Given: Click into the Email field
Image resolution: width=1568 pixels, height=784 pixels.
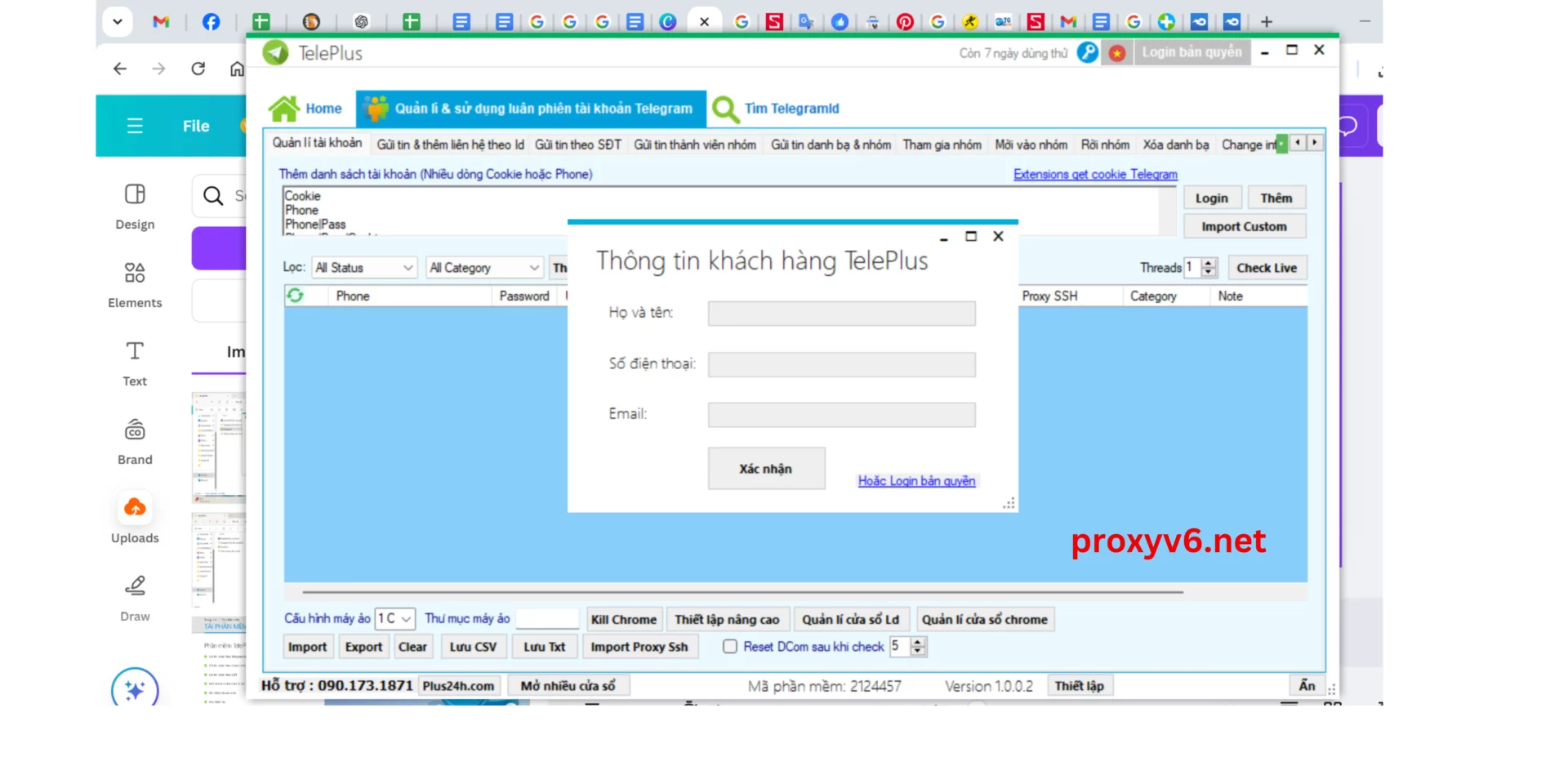Looking at the screenshot, I should point(841,415).
